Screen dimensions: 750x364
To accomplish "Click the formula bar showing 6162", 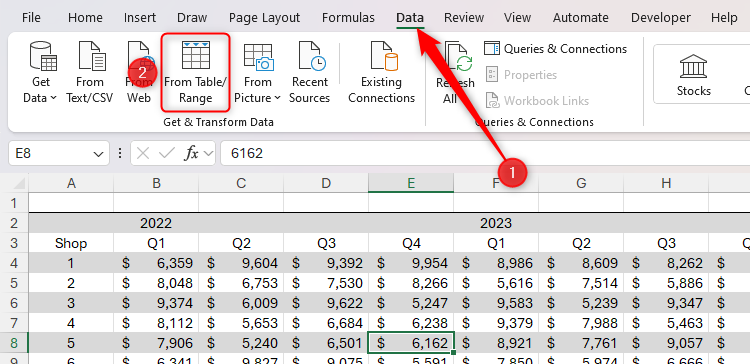I will pyautogui.click(x=485, y=153).
